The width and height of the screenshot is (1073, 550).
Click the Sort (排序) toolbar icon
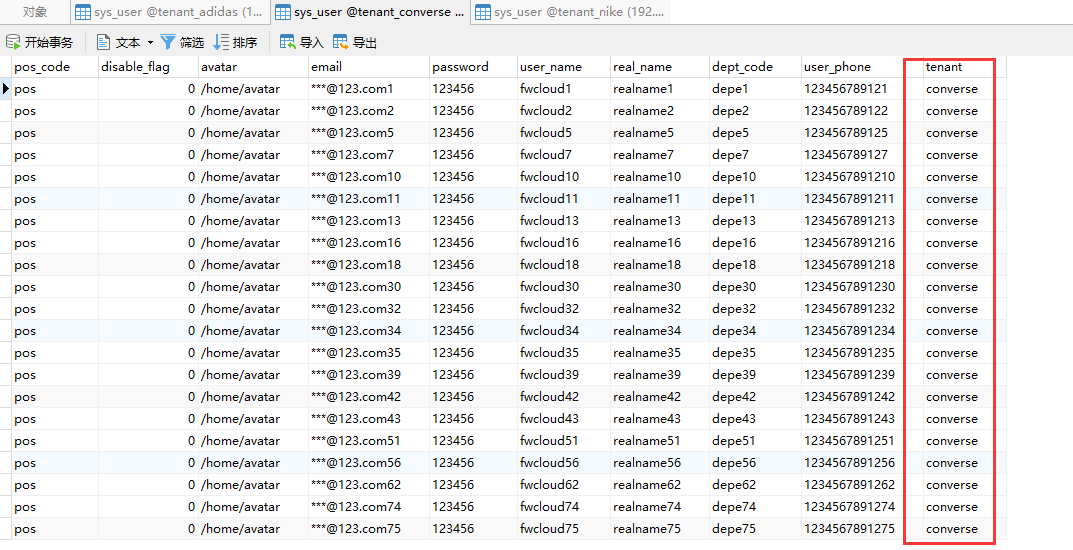[221, 42]
